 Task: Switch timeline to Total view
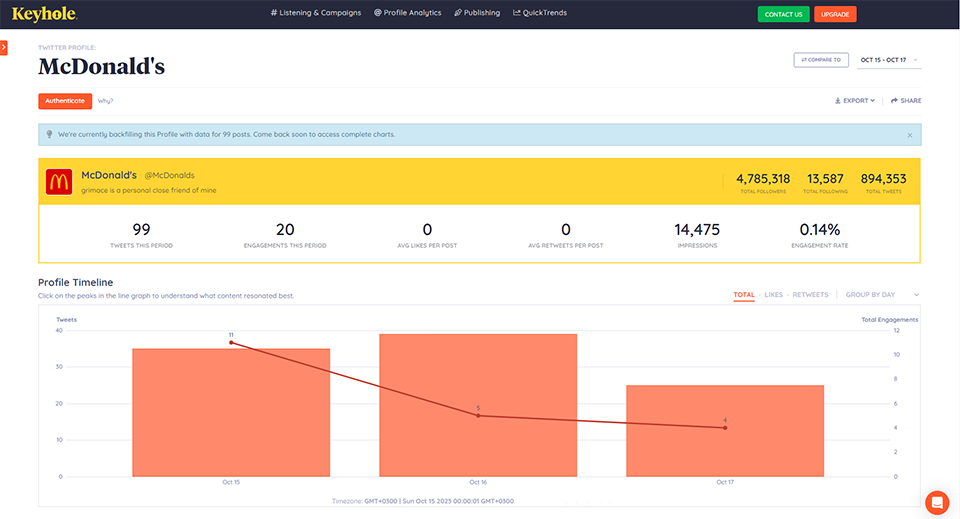point(744,294)
